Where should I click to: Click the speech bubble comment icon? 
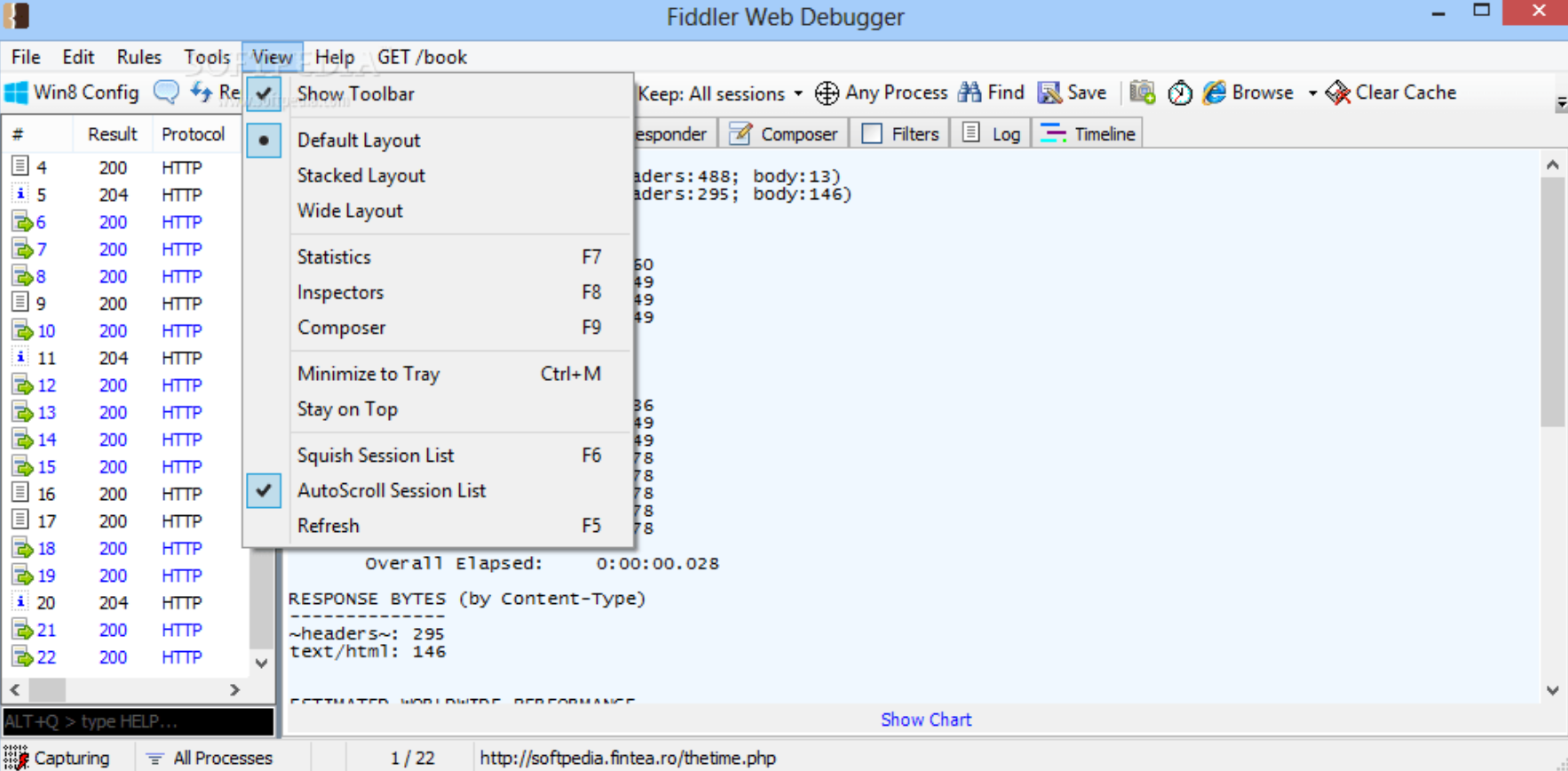point(166,91)
